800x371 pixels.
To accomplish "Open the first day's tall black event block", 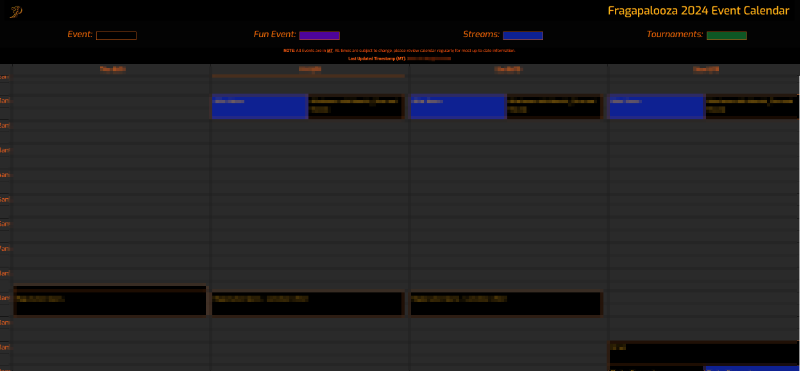I will (110, 301).
